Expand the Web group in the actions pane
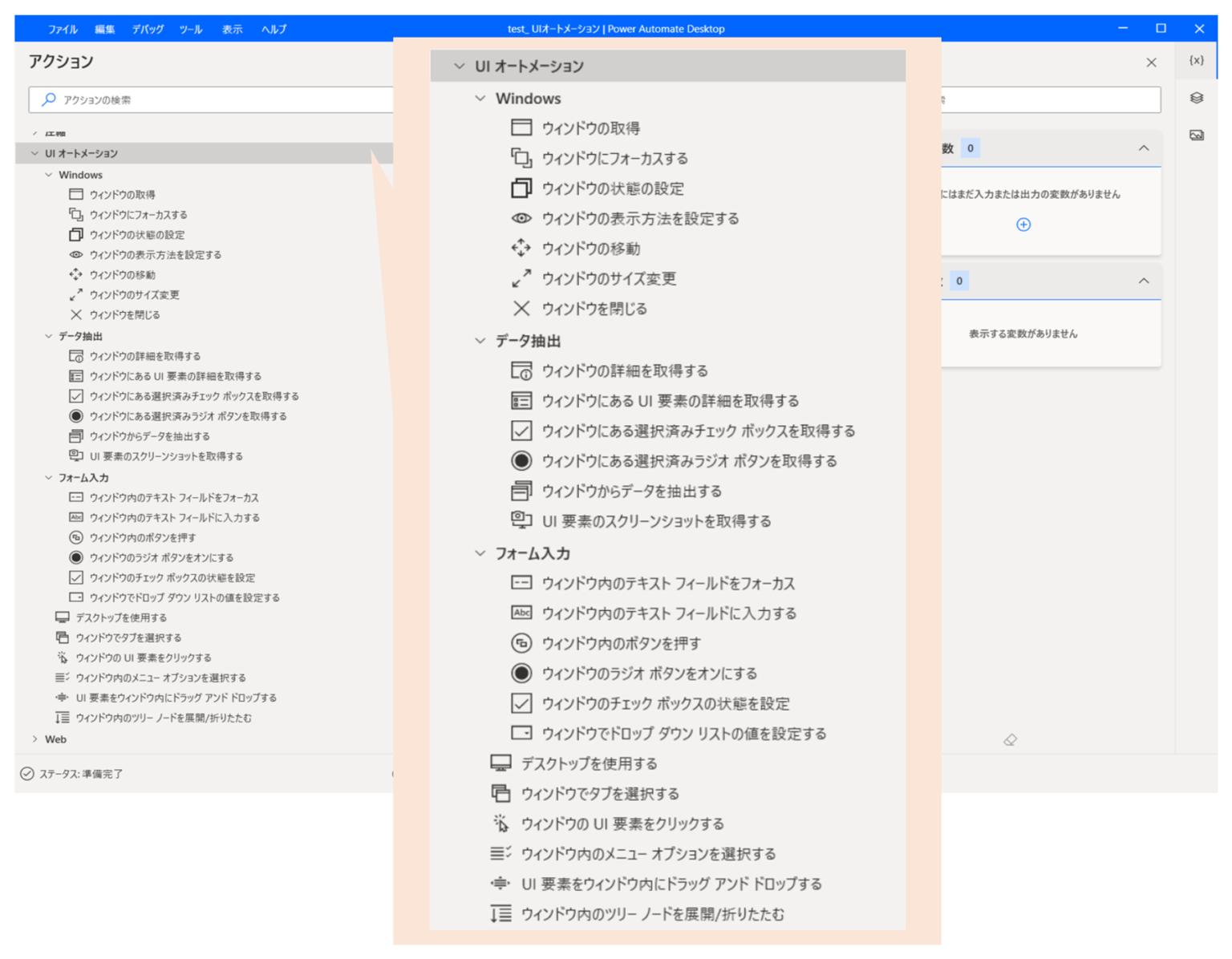 [x=35, y=738]
